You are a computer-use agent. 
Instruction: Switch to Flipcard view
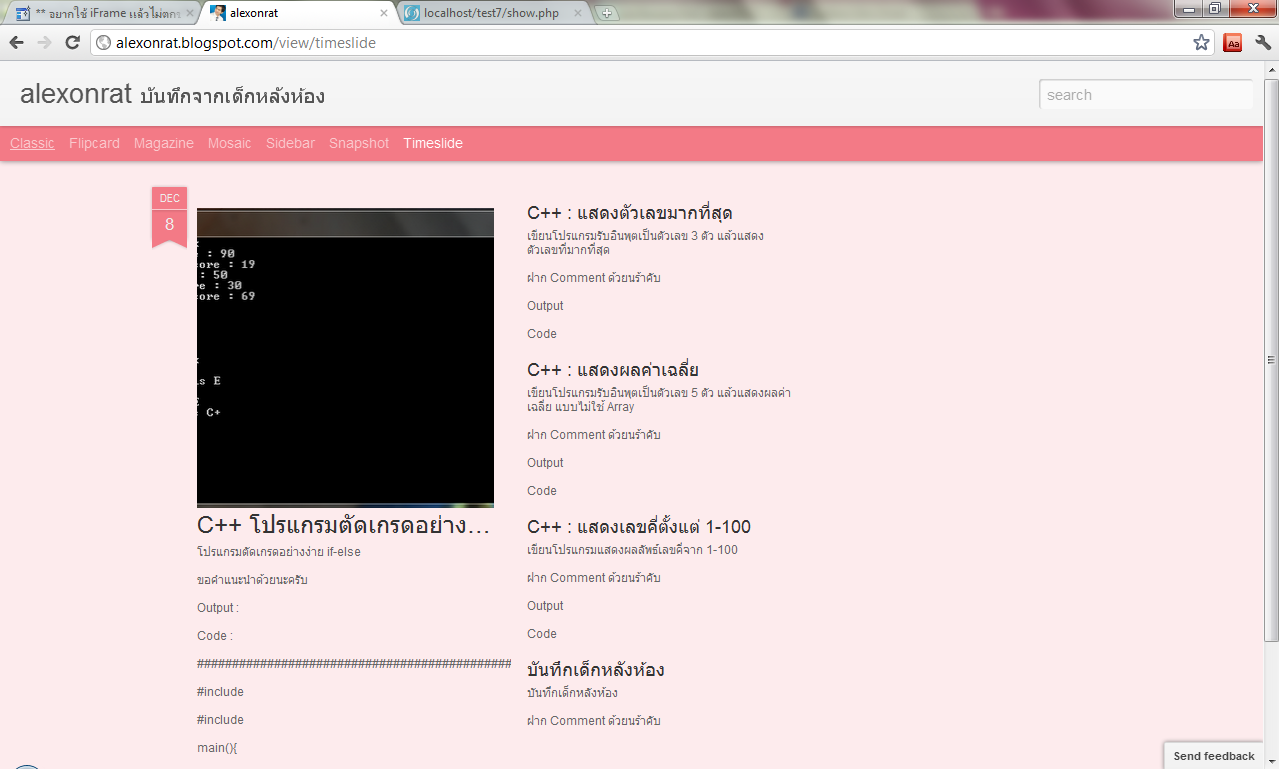[x=94, y=143]
